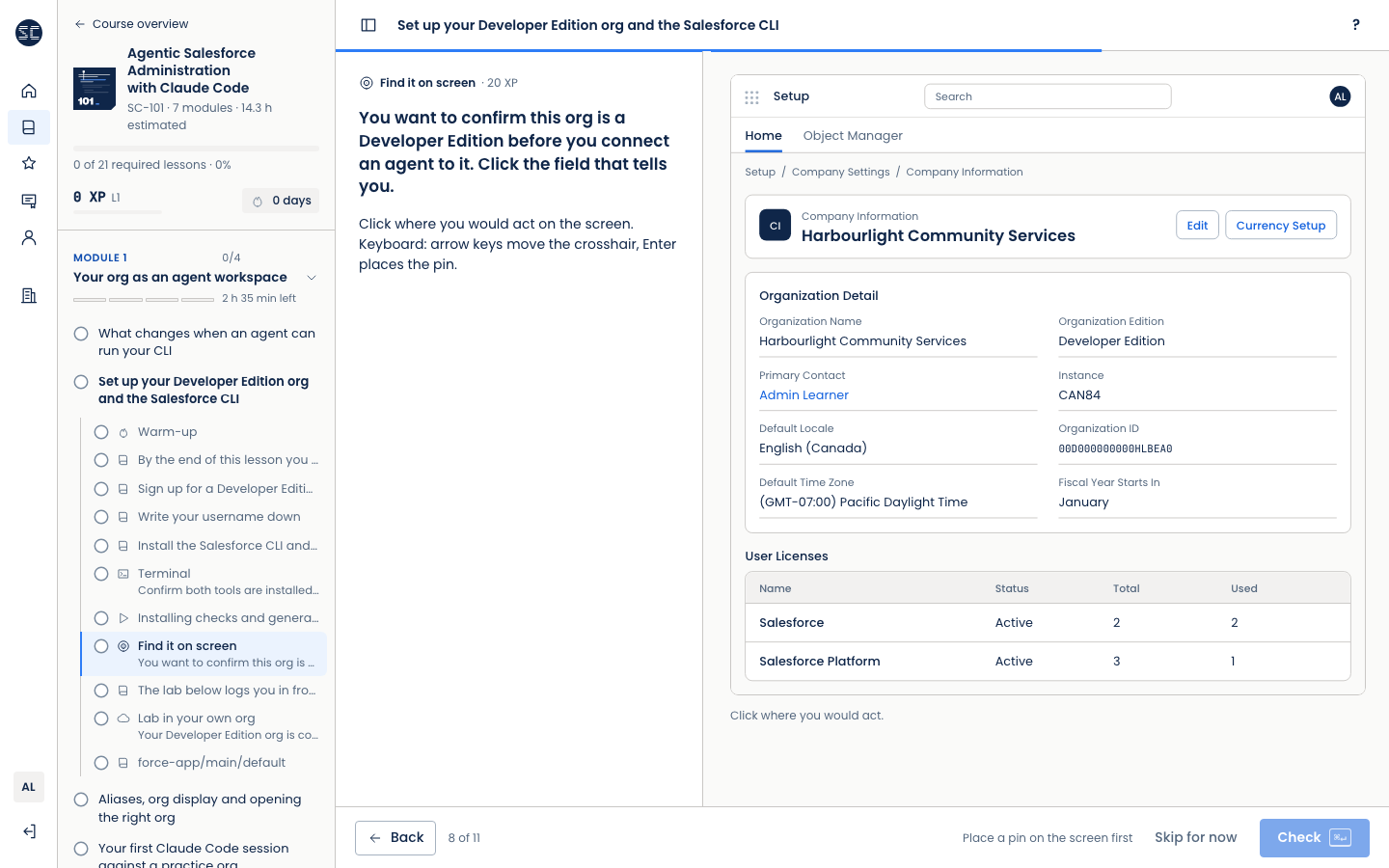Open 'Sign up for a Developer Editi...' step
1389x868 pixels.
225,489
